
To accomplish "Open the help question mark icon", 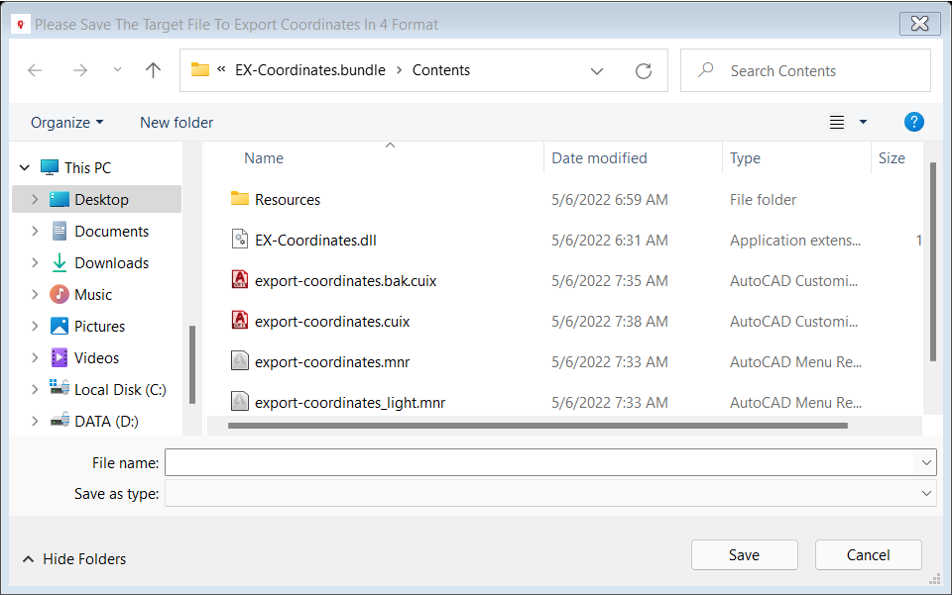I will click(913, 122).
